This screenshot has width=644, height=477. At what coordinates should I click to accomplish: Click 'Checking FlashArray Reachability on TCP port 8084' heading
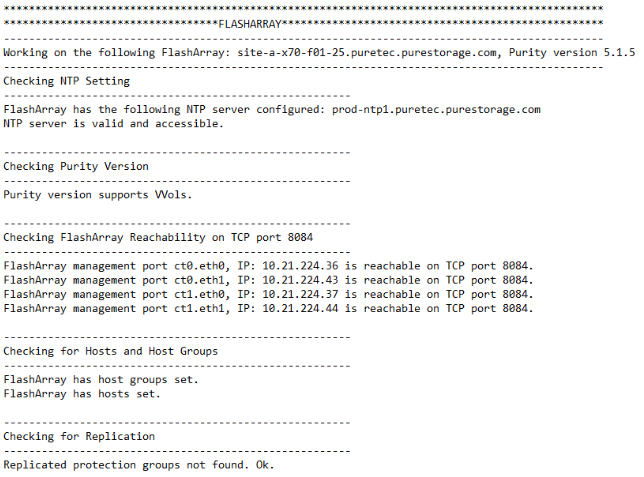click(x=158, y=237)
